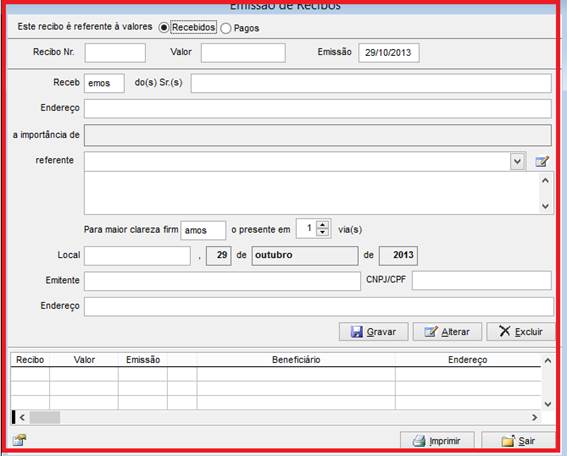This screenshot has width=567, height=456.
Task: Increase the via(s) count with up arrow
Action: click(x=322, y=225)
